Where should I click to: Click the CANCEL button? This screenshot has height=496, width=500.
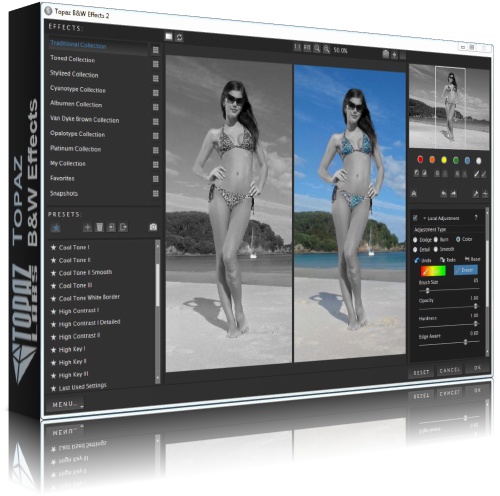(450, 370)
